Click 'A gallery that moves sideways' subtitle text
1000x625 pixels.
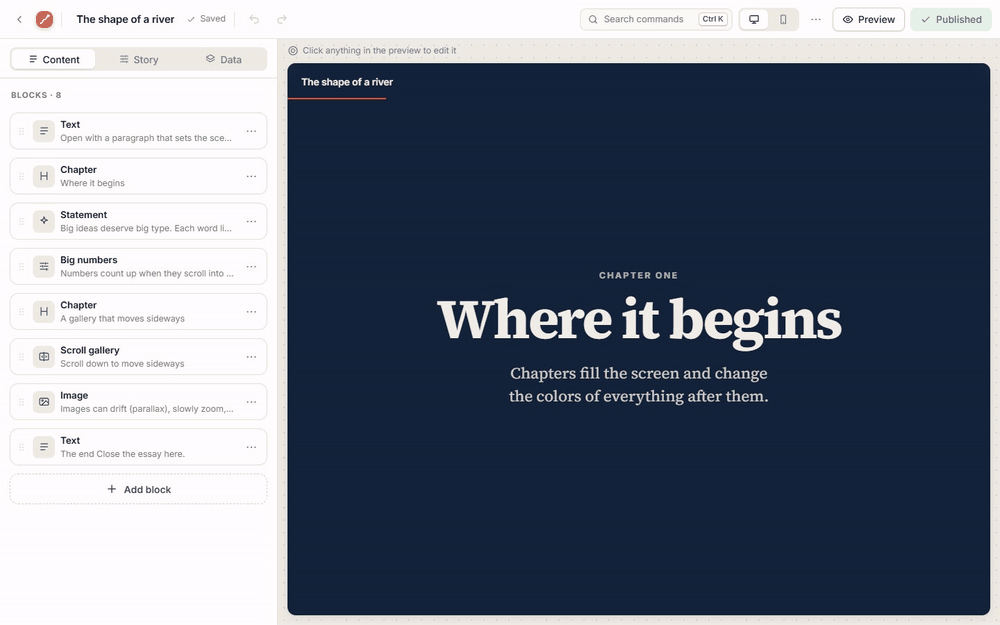tap(122, 318)
